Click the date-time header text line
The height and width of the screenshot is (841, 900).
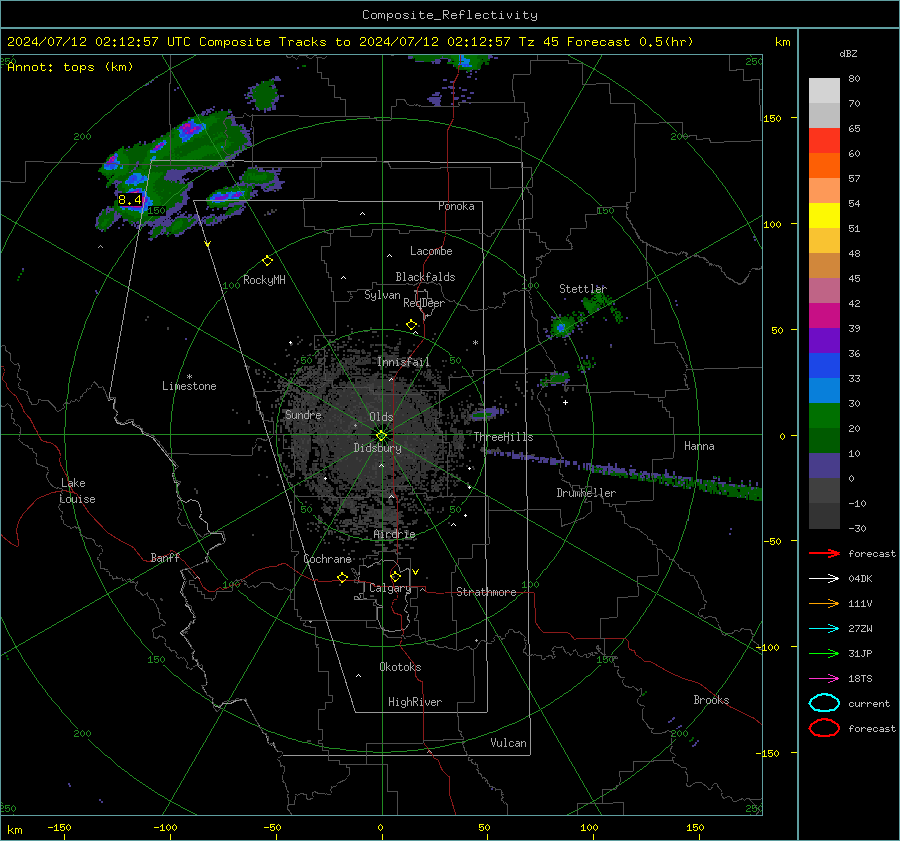(x=350, y=42)
